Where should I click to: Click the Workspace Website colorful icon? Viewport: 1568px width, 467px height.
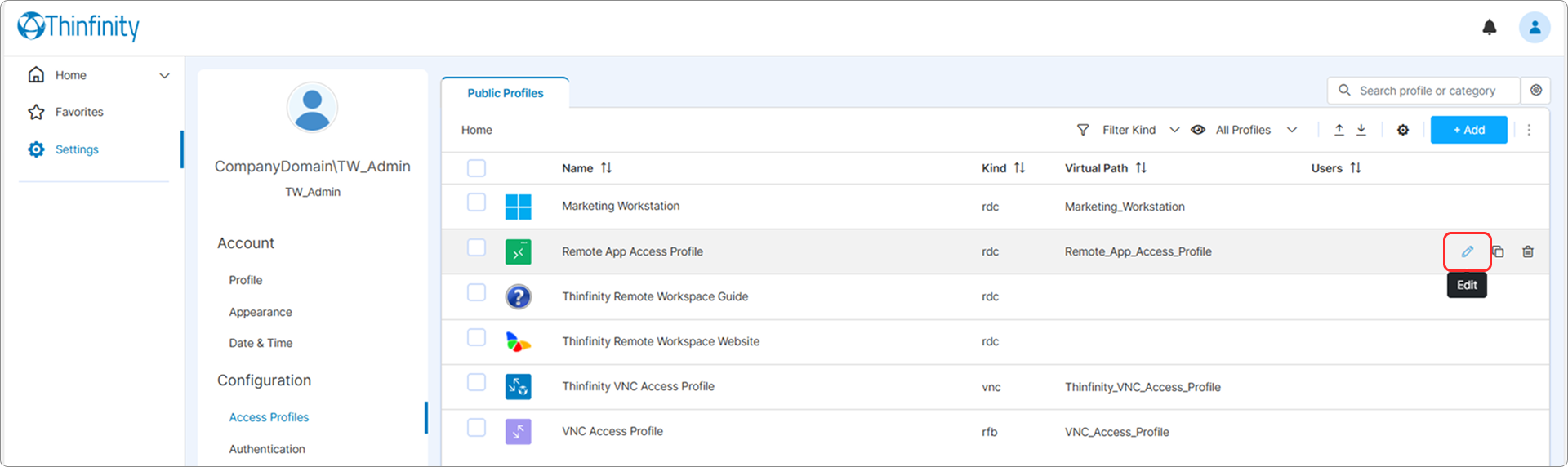click(x=519, y=341)
